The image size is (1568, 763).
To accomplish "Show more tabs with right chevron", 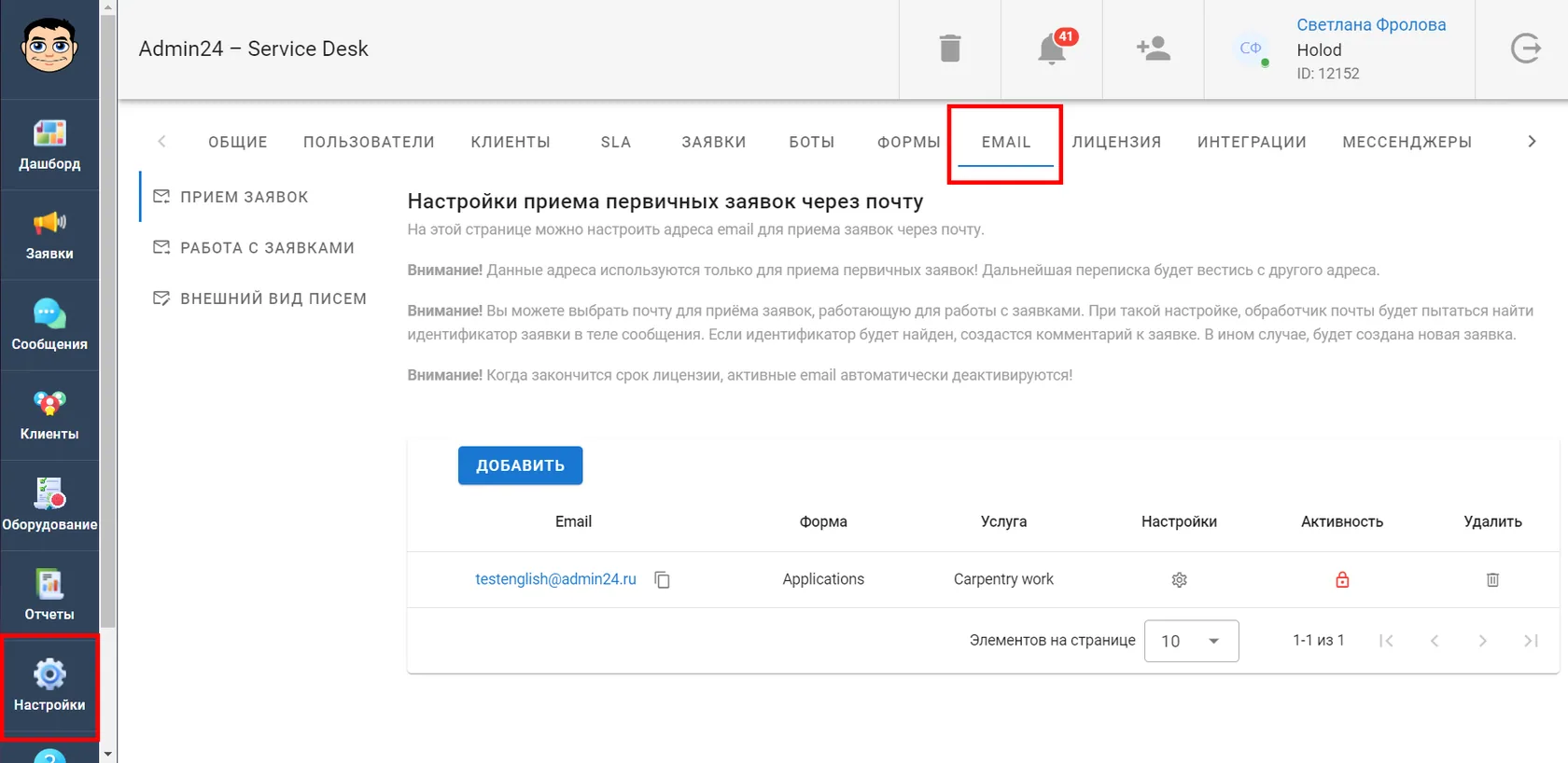I will click(1532, 142).
